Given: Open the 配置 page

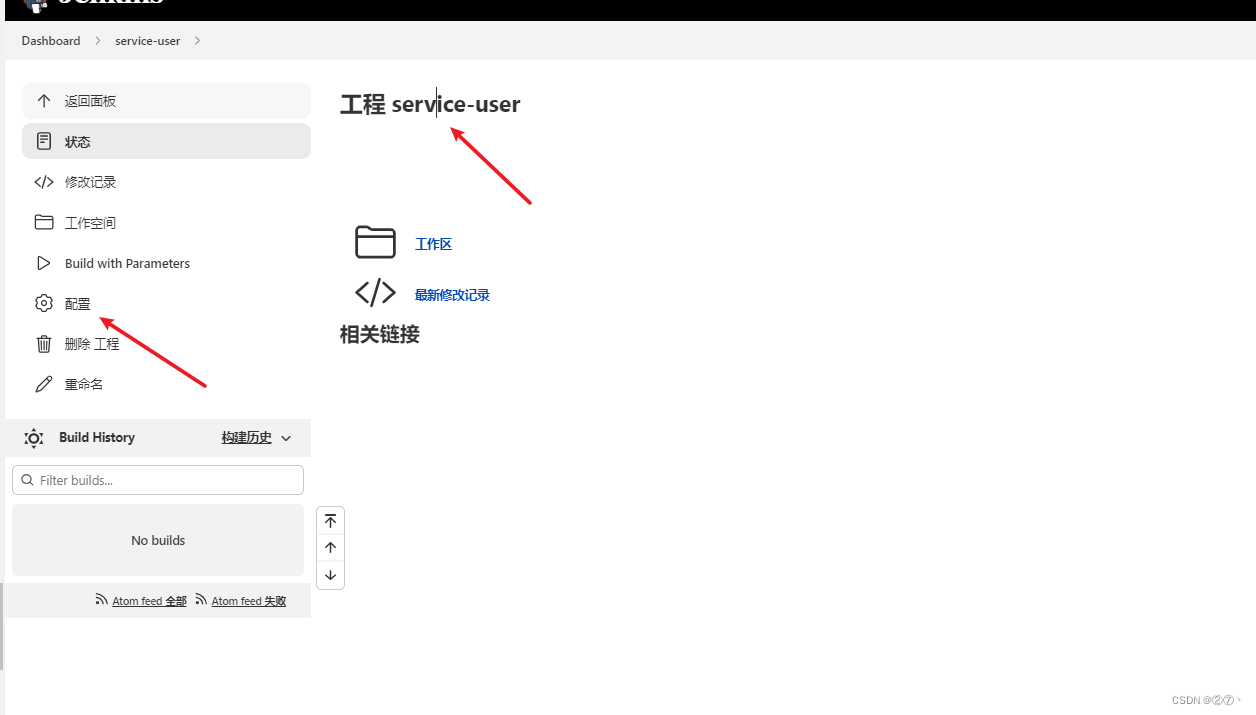Looking at the screenshot, I should pos(166,303).
